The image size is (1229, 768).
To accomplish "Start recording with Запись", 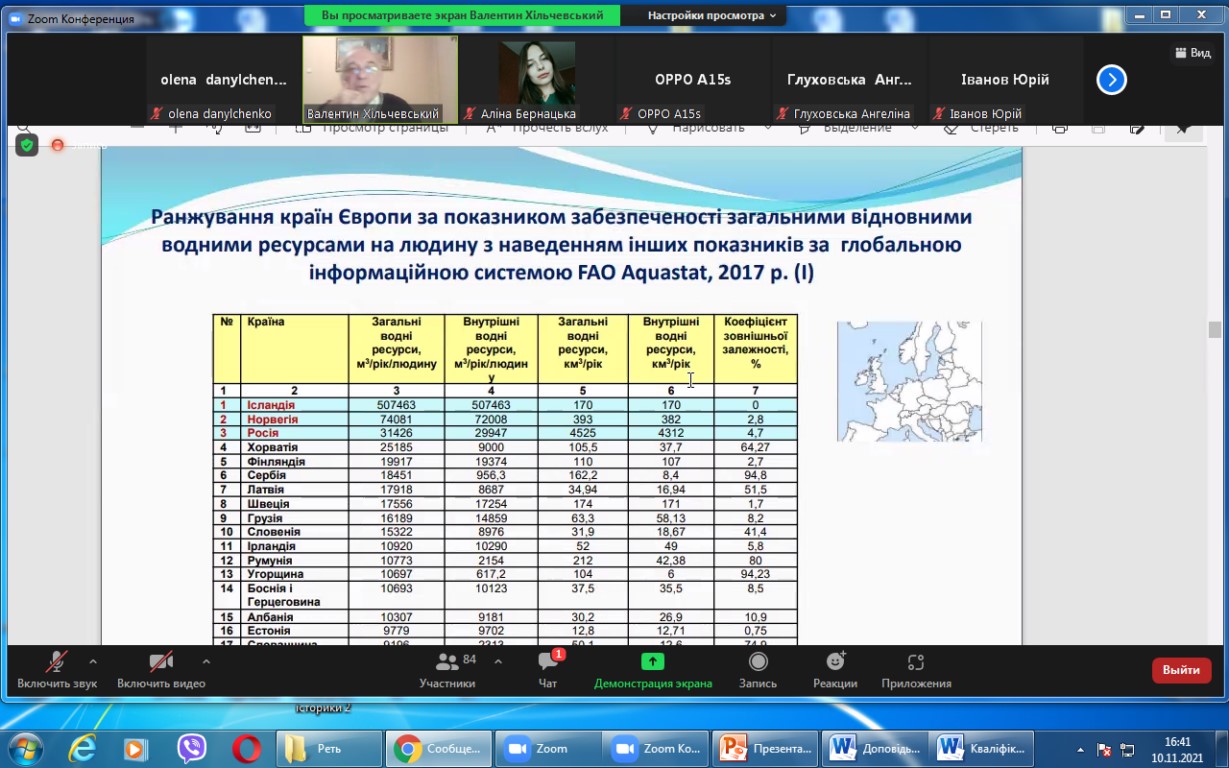I will coord(758,670).
